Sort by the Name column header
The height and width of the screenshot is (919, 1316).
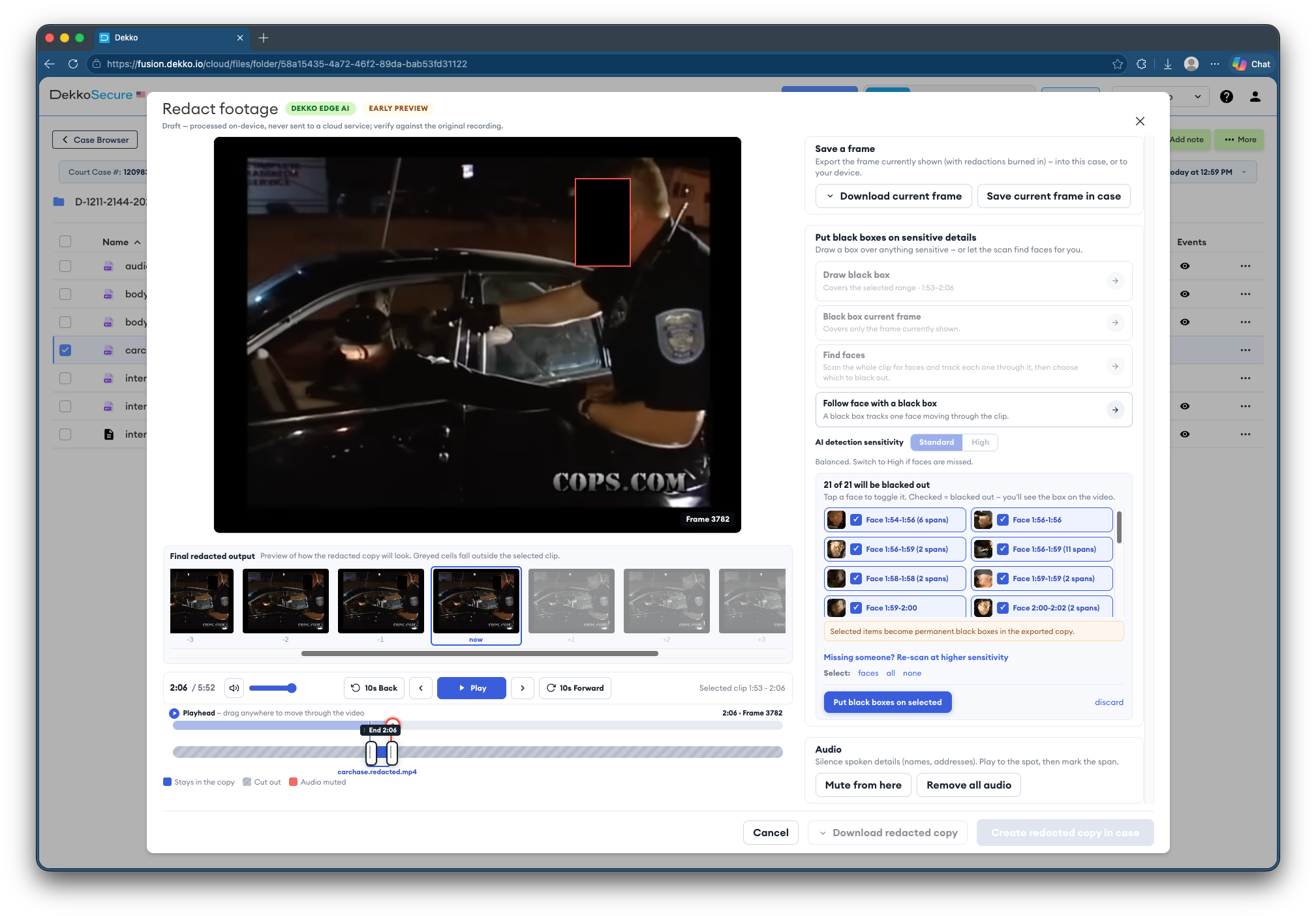click(121, 242)
